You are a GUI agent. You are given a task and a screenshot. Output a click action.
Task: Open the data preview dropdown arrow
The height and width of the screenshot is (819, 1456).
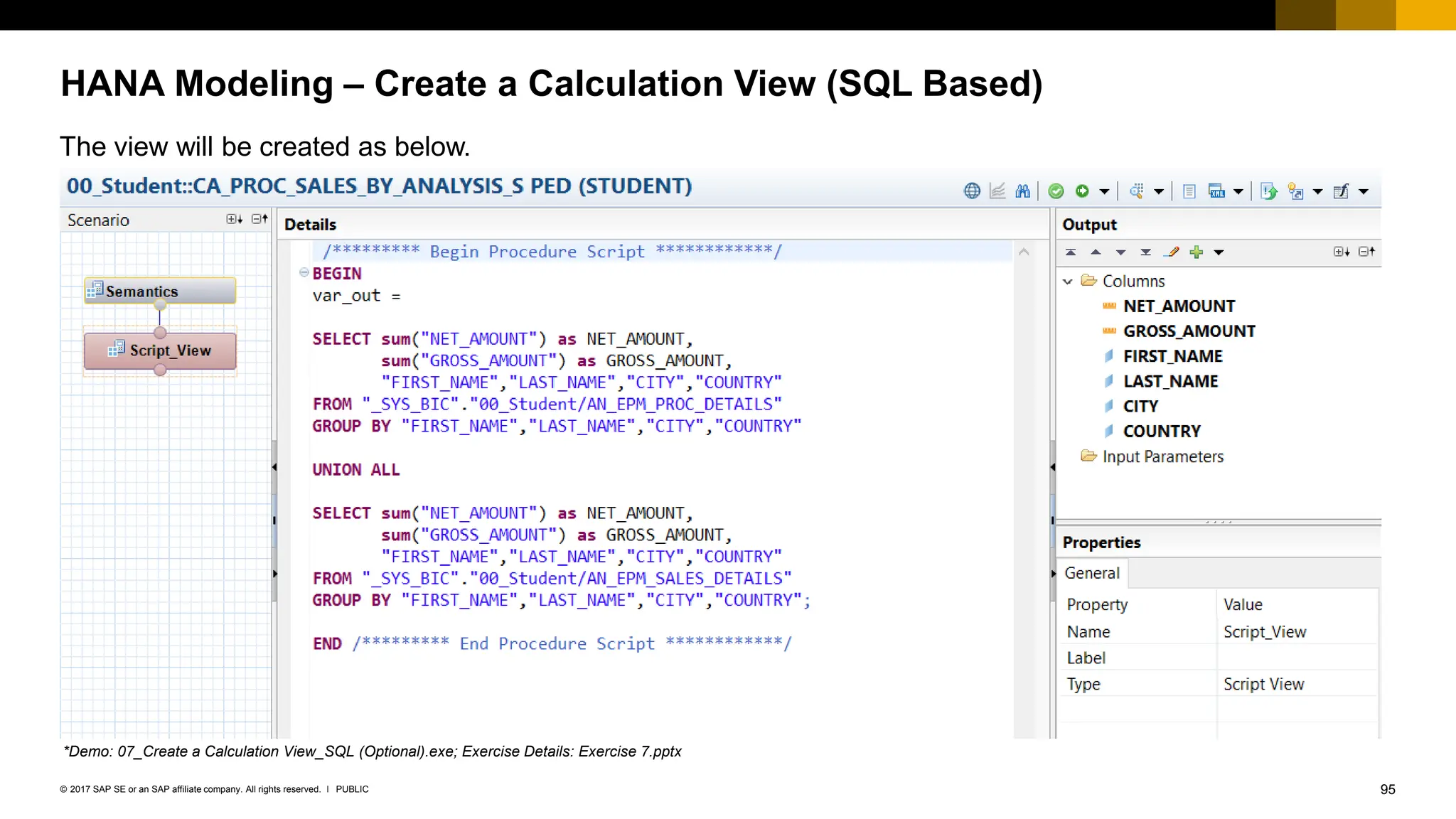point(1159,192)
